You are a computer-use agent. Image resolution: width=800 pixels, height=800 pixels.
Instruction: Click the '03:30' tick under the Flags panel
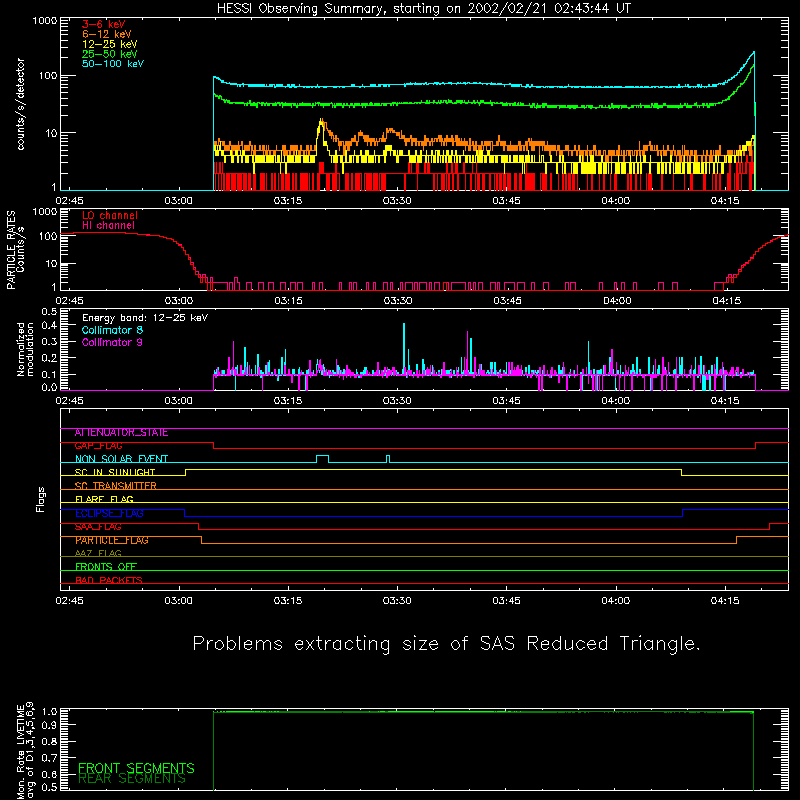pyautogui.click(x=397, y=601)
